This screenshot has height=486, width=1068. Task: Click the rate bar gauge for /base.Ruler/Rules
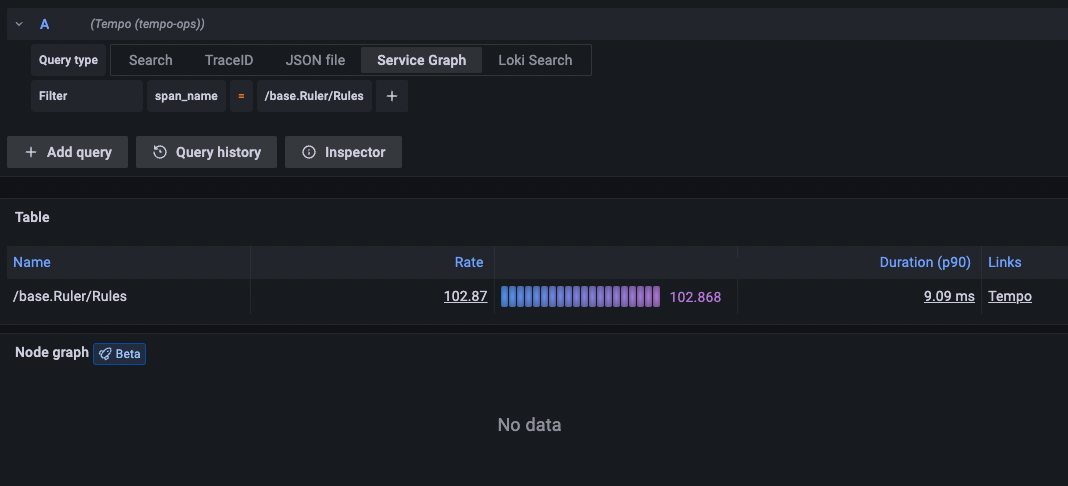tap(580, 297)
